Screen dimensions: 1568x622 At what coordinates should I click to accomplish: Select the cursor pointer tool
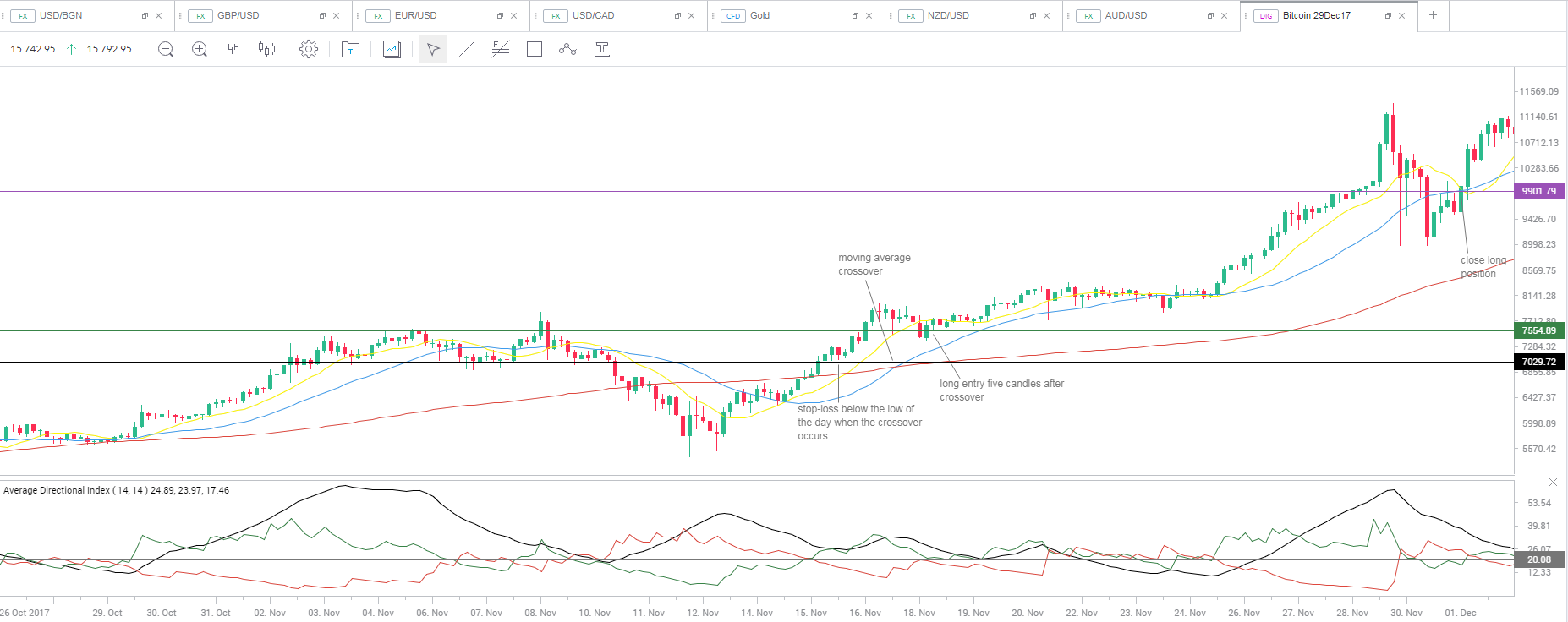(433, 50)
